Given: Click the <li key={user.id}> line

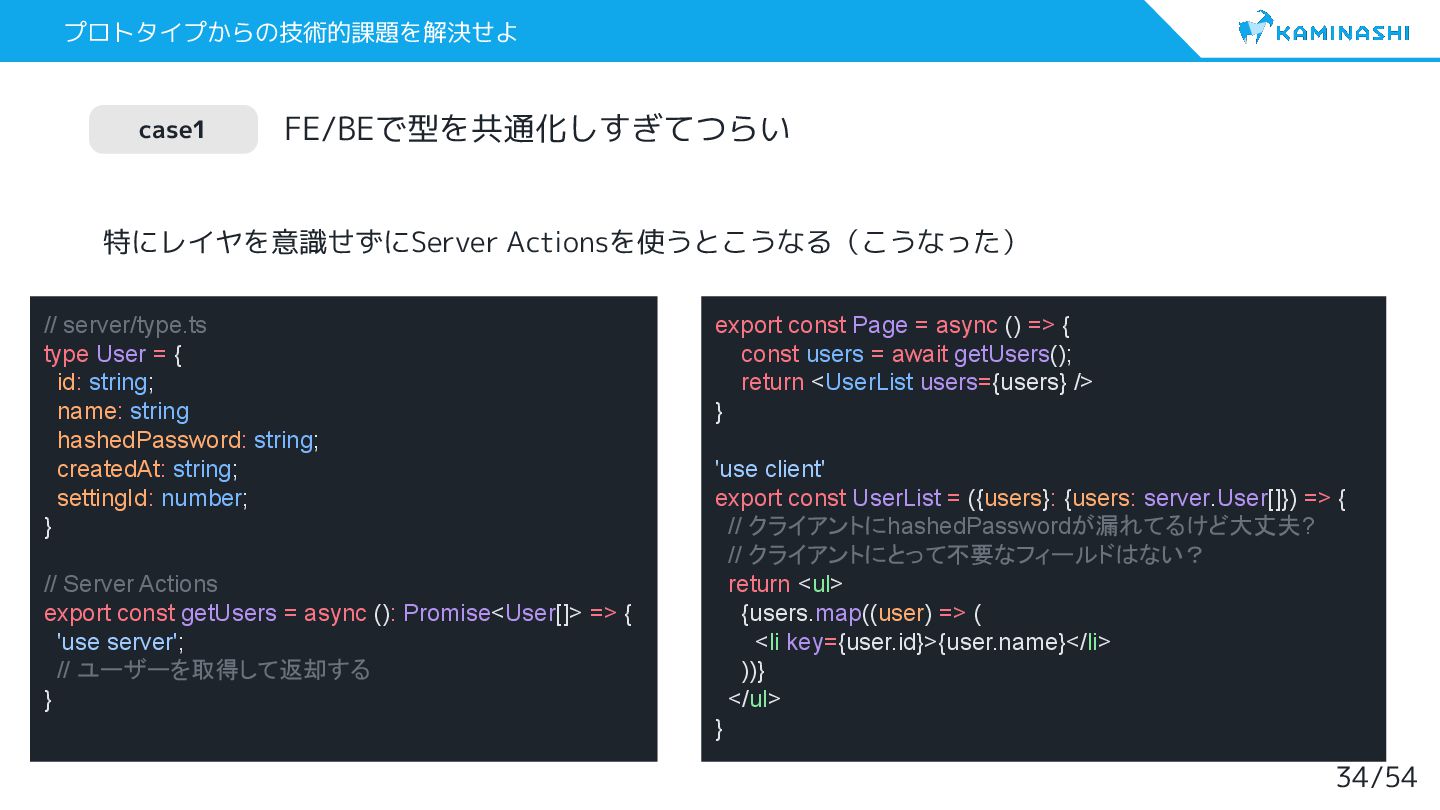Looking at the screenshot, I should (932, 642).
